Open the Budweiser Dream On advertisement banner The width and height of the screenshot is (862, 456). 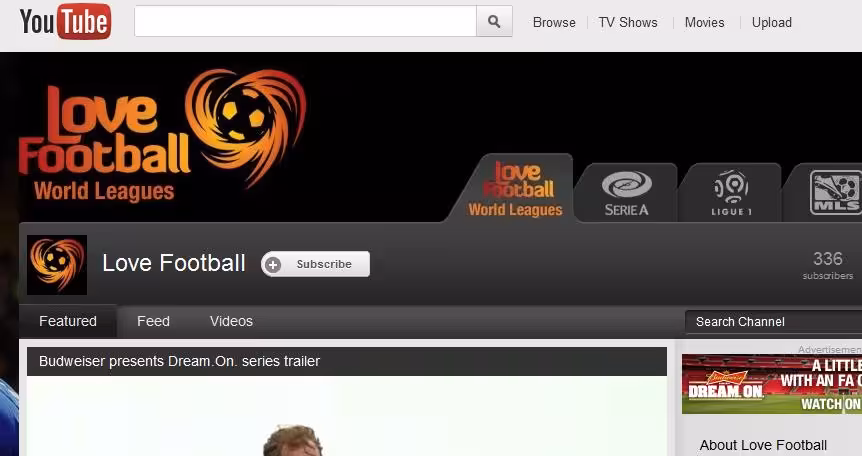point(772,384)
